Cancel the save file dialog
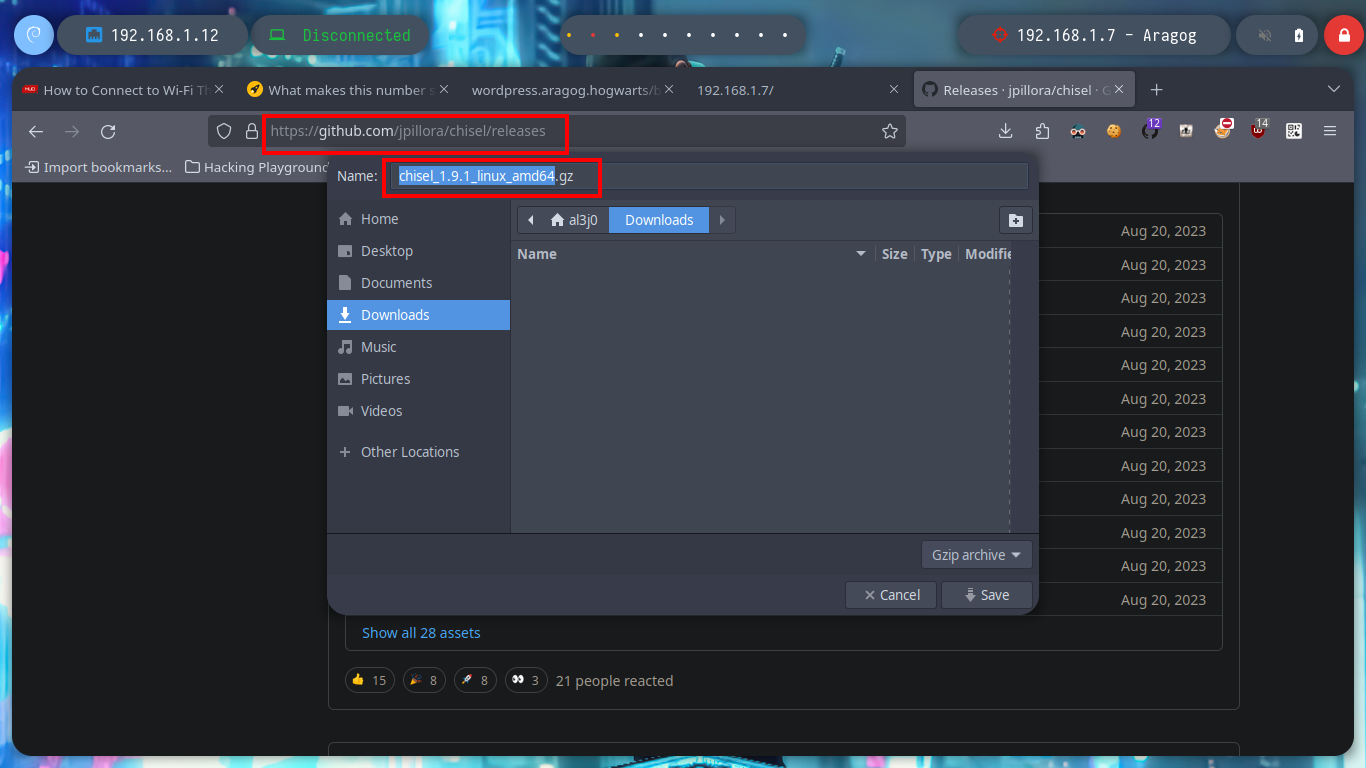Viewport: 1366px width, 768px height. pos(891,595)
